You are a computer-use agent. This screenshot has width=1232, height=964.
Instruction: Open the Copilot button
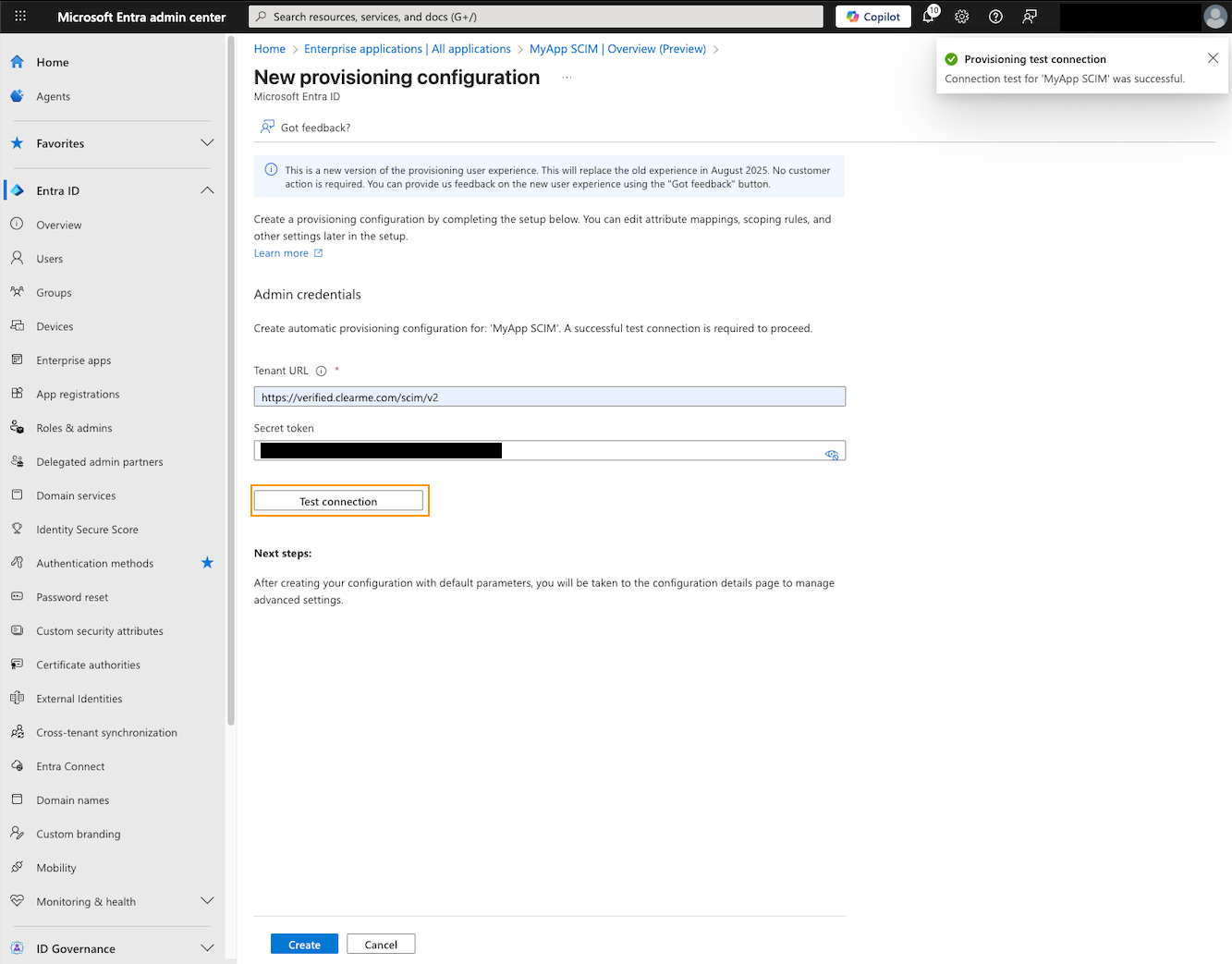[x=873, y=17]
